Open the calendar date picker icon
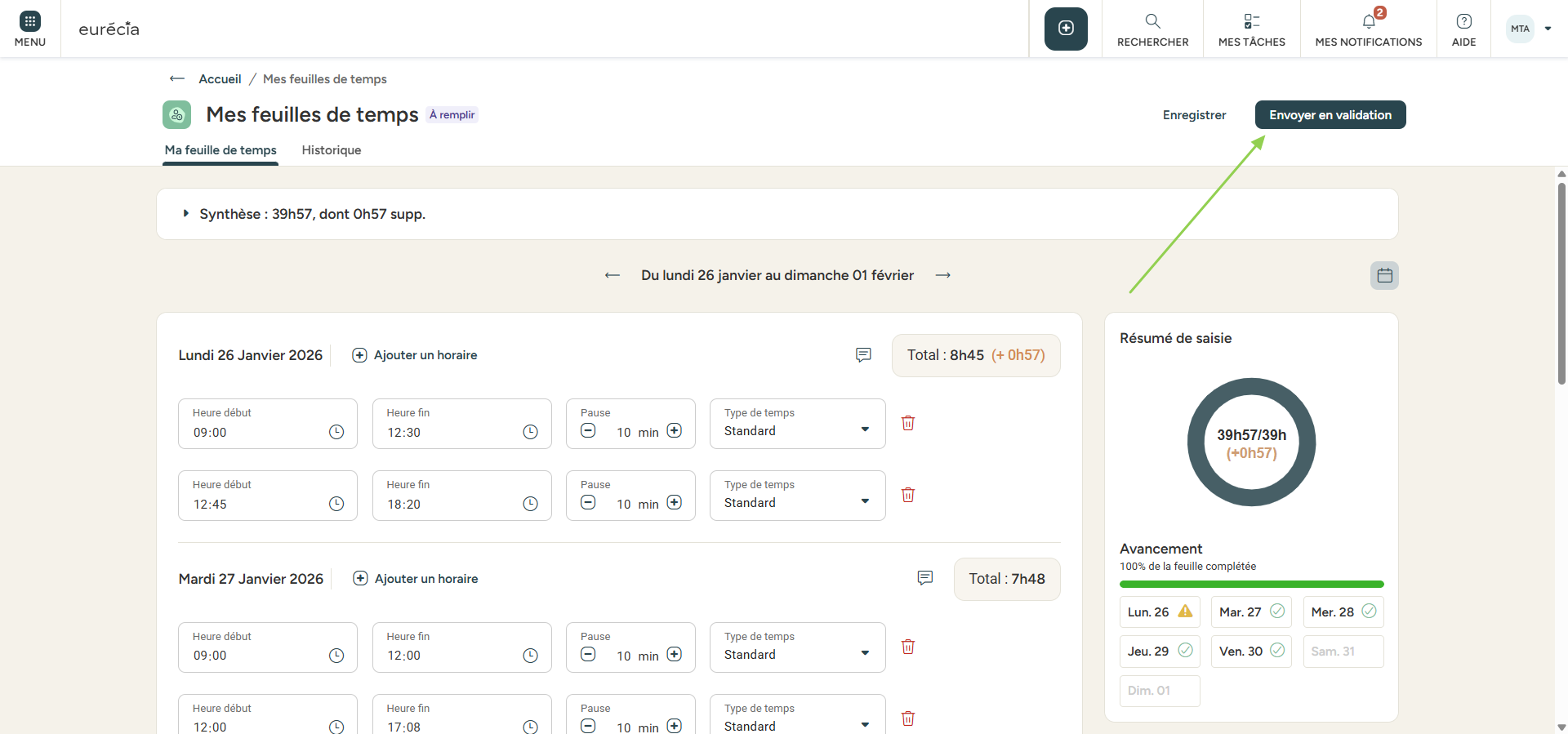The width and height of the screenshot is (1568, 734). (x=1384, y=276)
